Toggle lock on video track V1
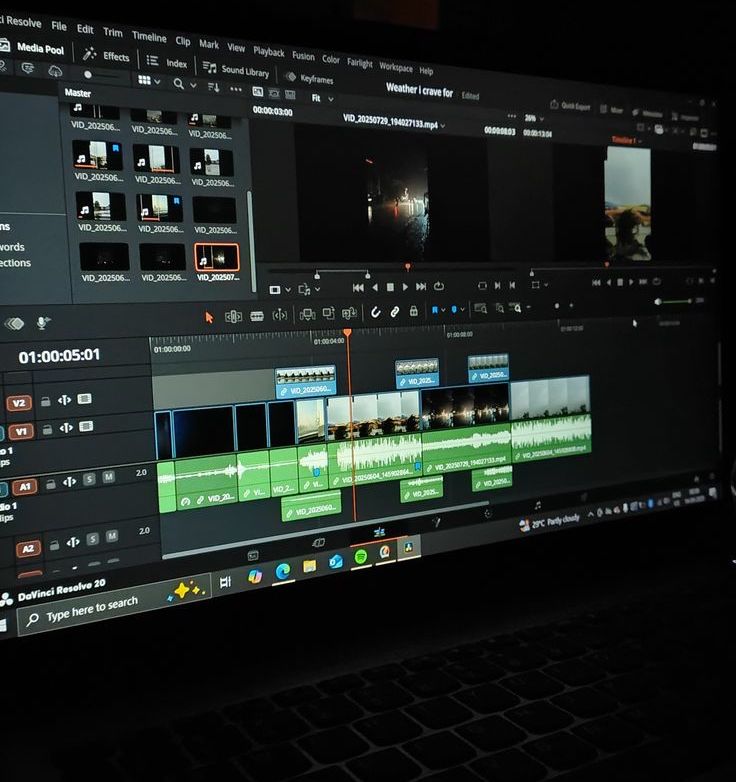Screen dimensions: 736x782 click(47, 429)
